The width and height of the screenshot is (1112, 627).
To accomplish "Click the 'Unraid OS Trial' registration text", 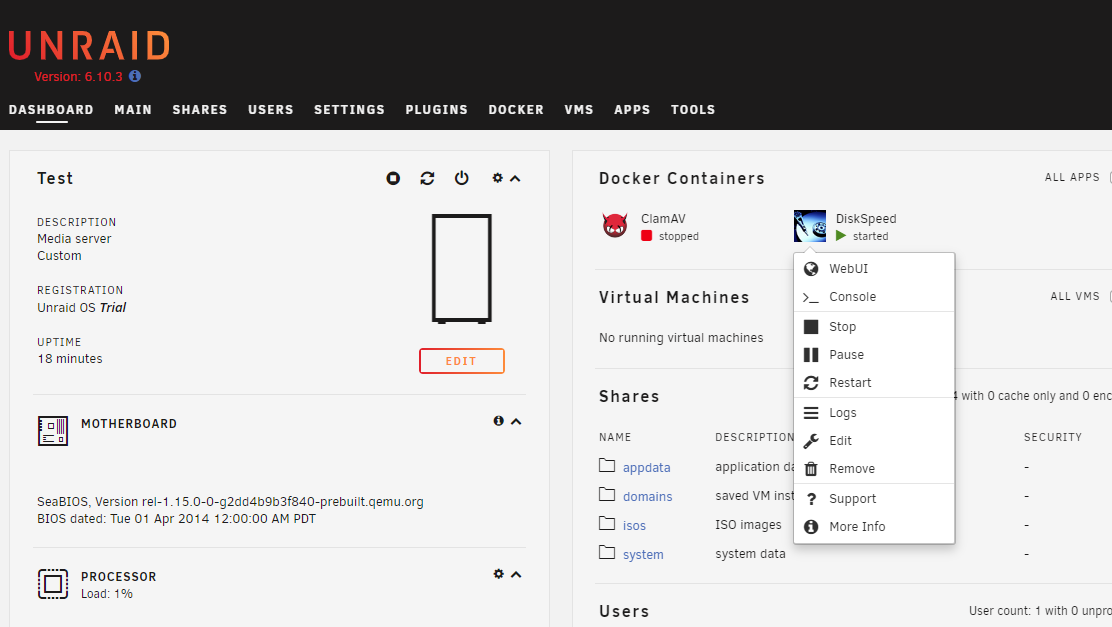I will [x=82, y=307].
